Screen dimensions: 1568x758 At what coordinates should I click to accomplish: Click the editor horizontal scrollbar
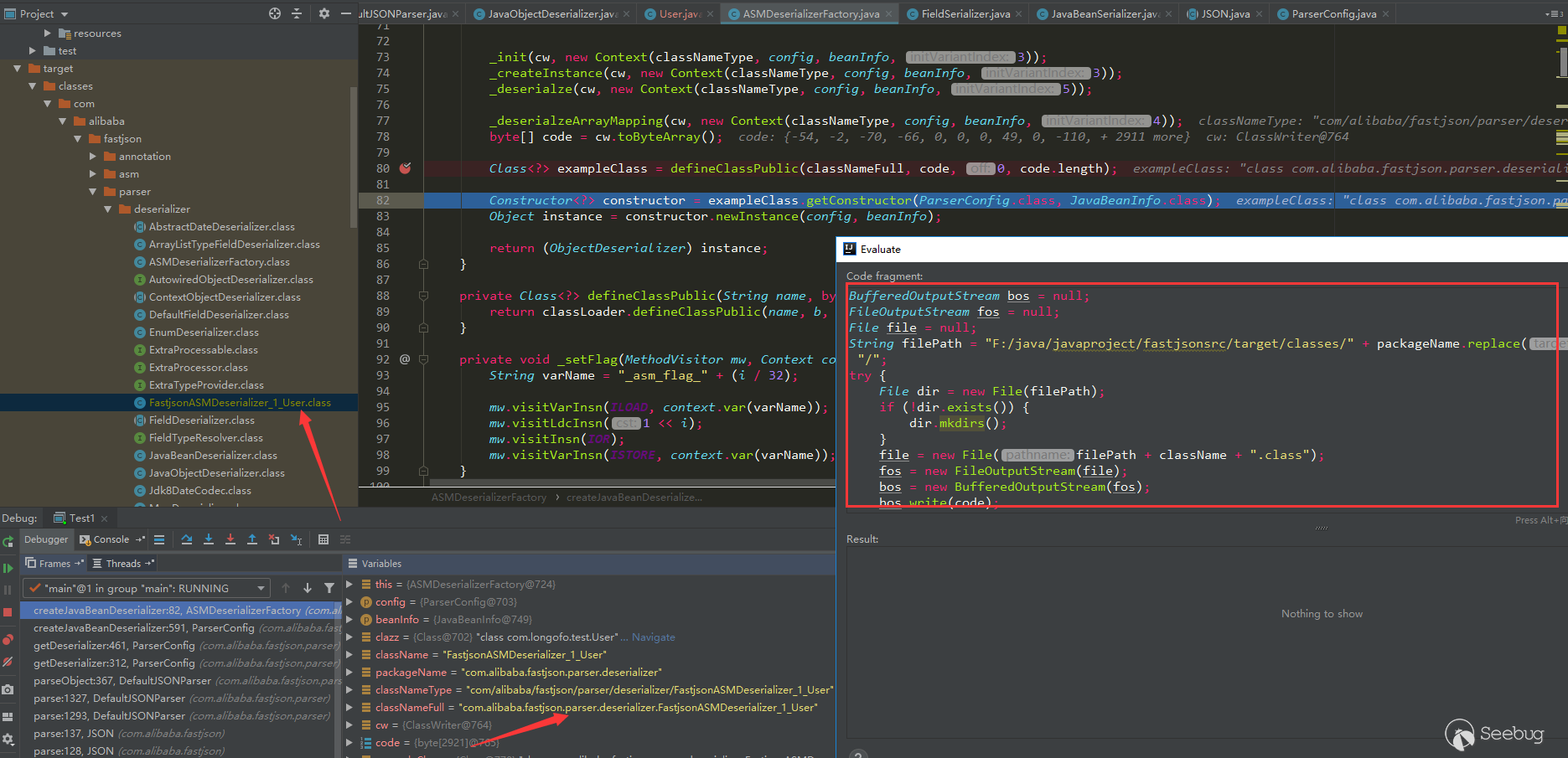pos(629,483)
